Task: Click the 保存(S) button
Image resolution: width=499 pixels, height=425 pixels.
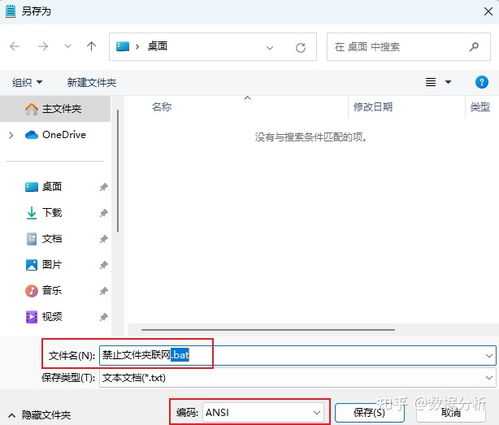Action: click(369, 413)
